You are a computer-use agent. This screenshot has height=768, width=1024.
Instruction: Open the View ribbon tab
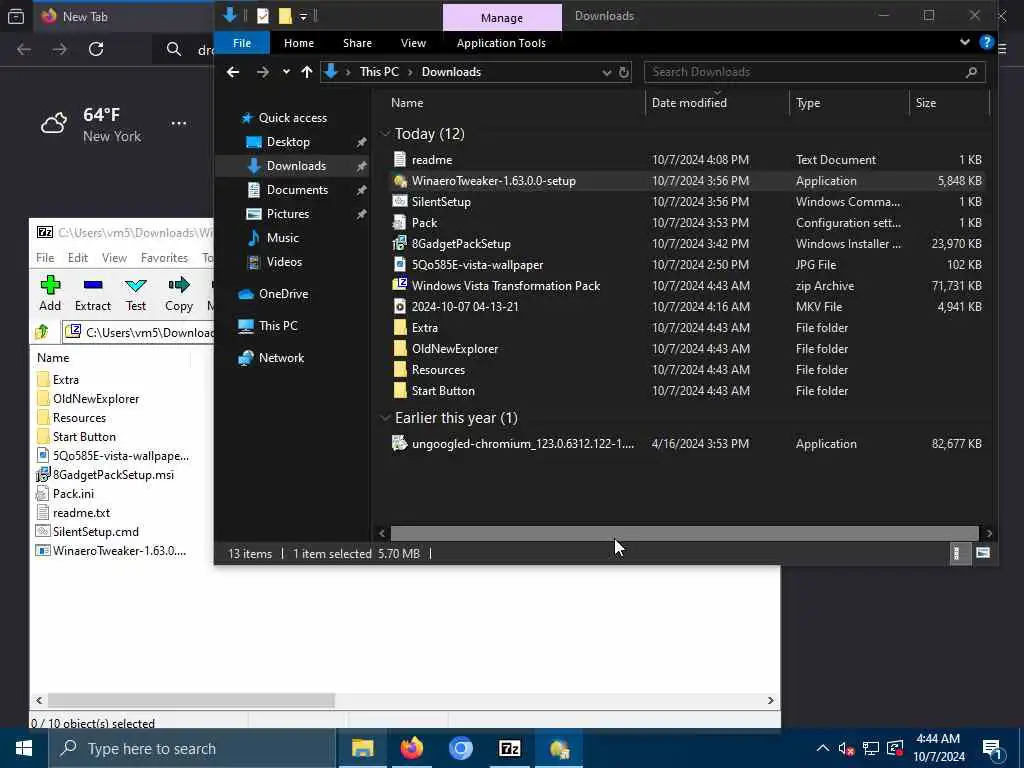(x=413, y=43)
